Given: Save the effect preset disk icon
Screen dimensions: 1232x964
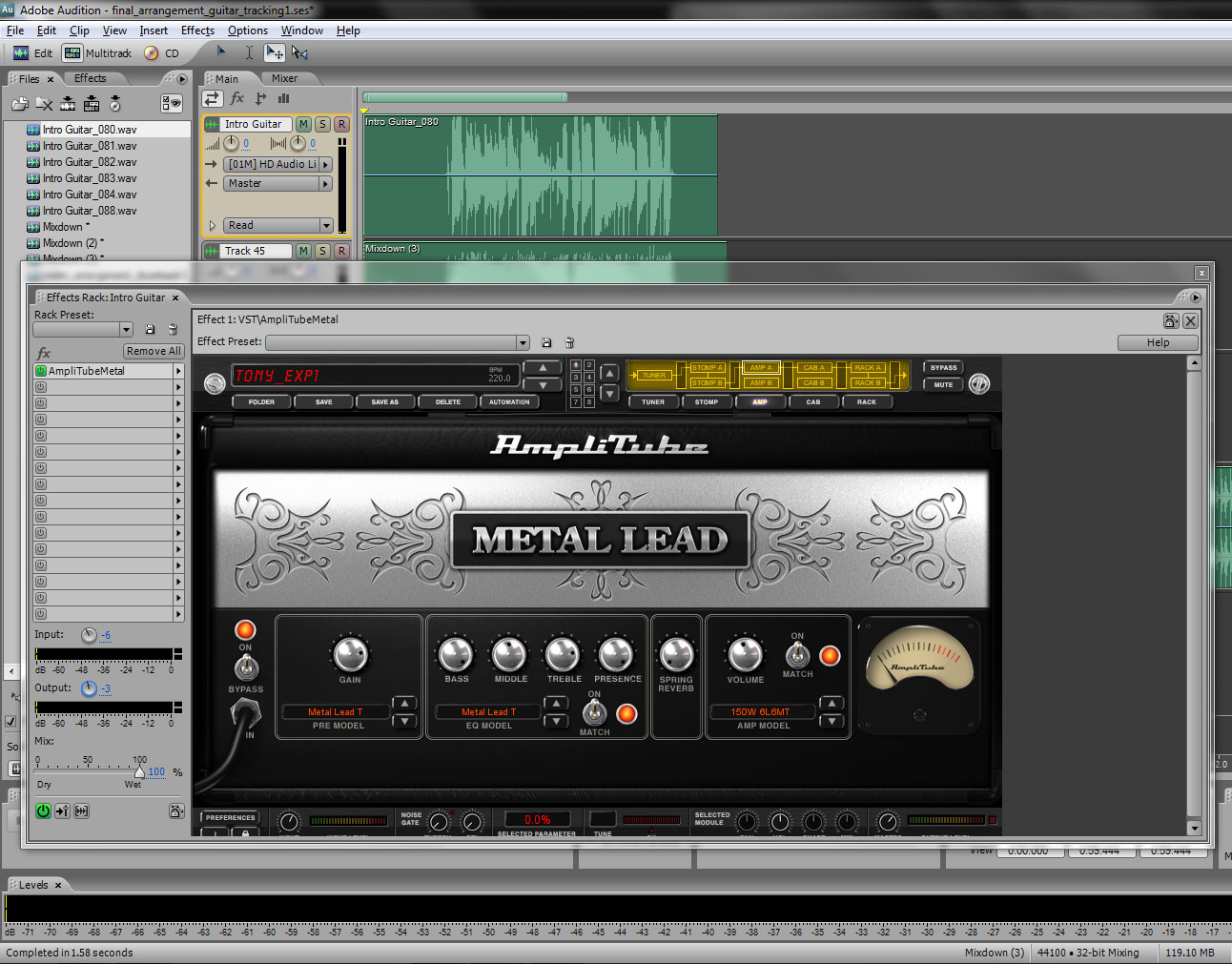Looking at the screenshot, I should 546,342.
